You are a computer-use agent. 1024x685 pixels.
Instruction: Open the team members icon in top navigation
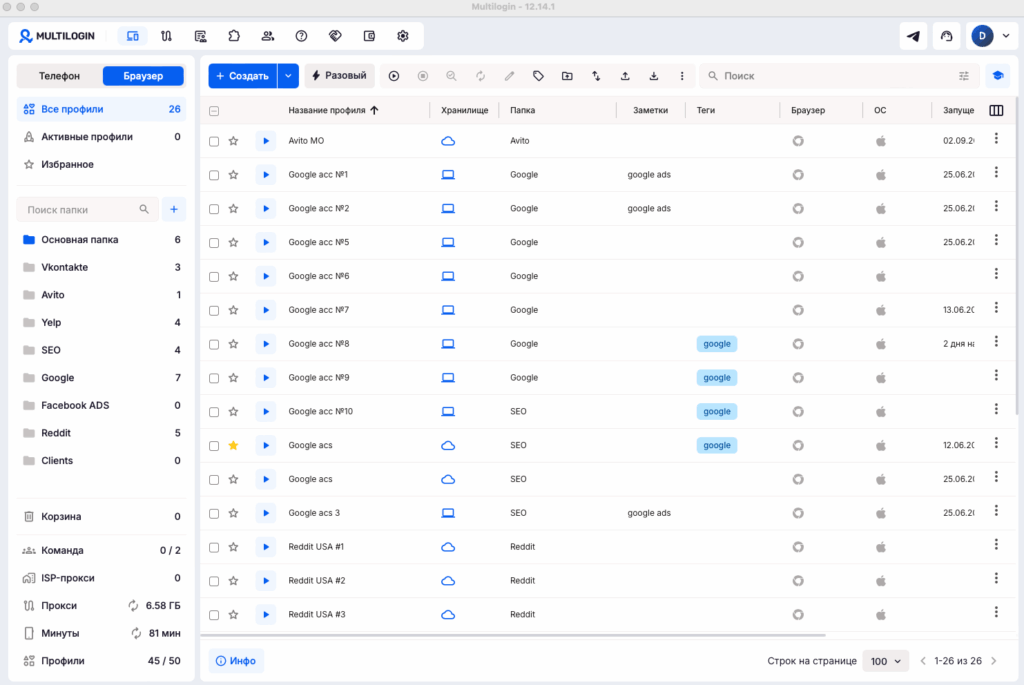click(268, 36)
